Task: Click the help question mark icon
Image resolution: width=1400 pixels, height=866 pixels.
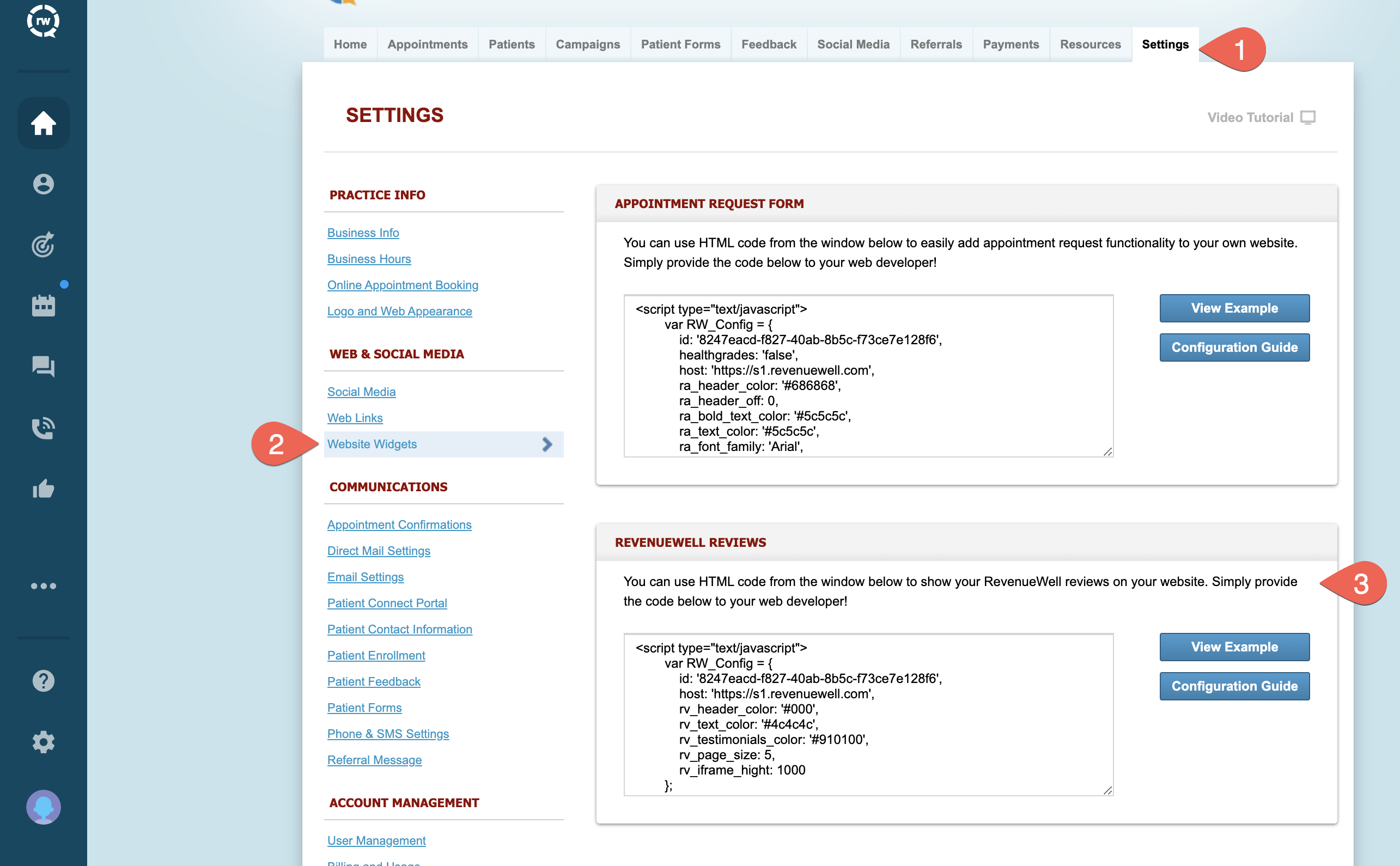Action: tap(43, 681)
